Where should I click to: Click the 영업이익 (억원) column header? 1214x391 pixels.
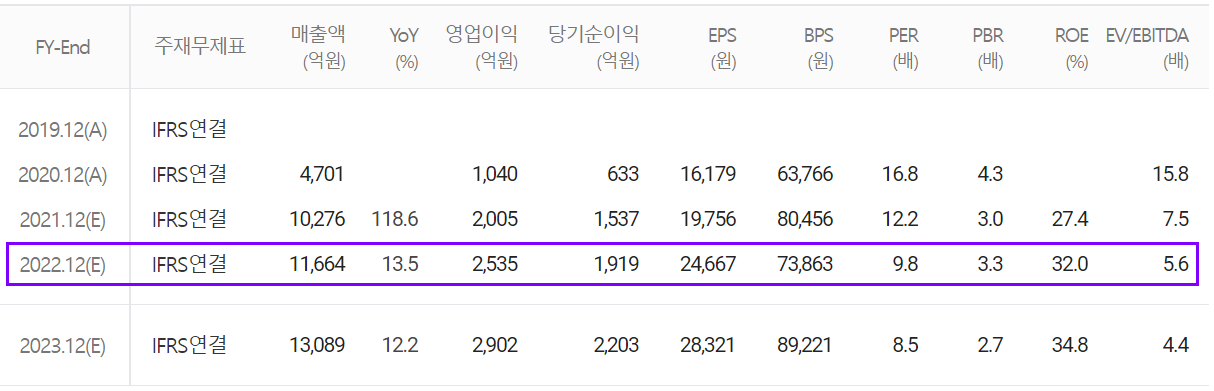[x=482, y=47]
